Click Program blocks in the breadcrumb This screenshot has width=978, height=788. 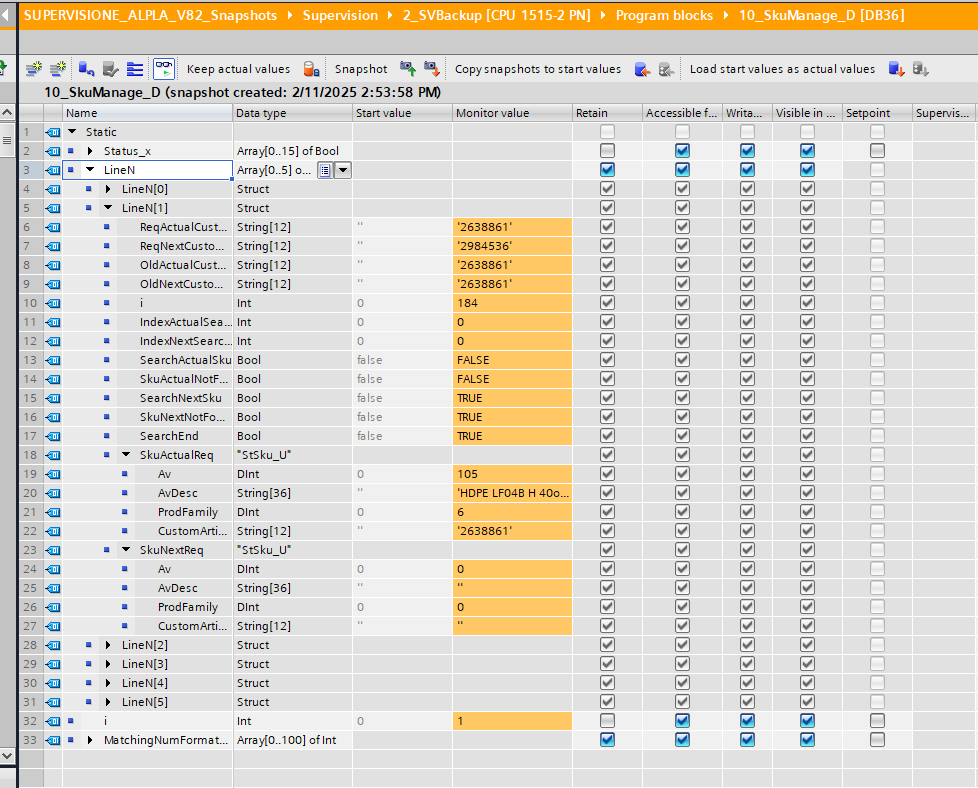point(664,15)
